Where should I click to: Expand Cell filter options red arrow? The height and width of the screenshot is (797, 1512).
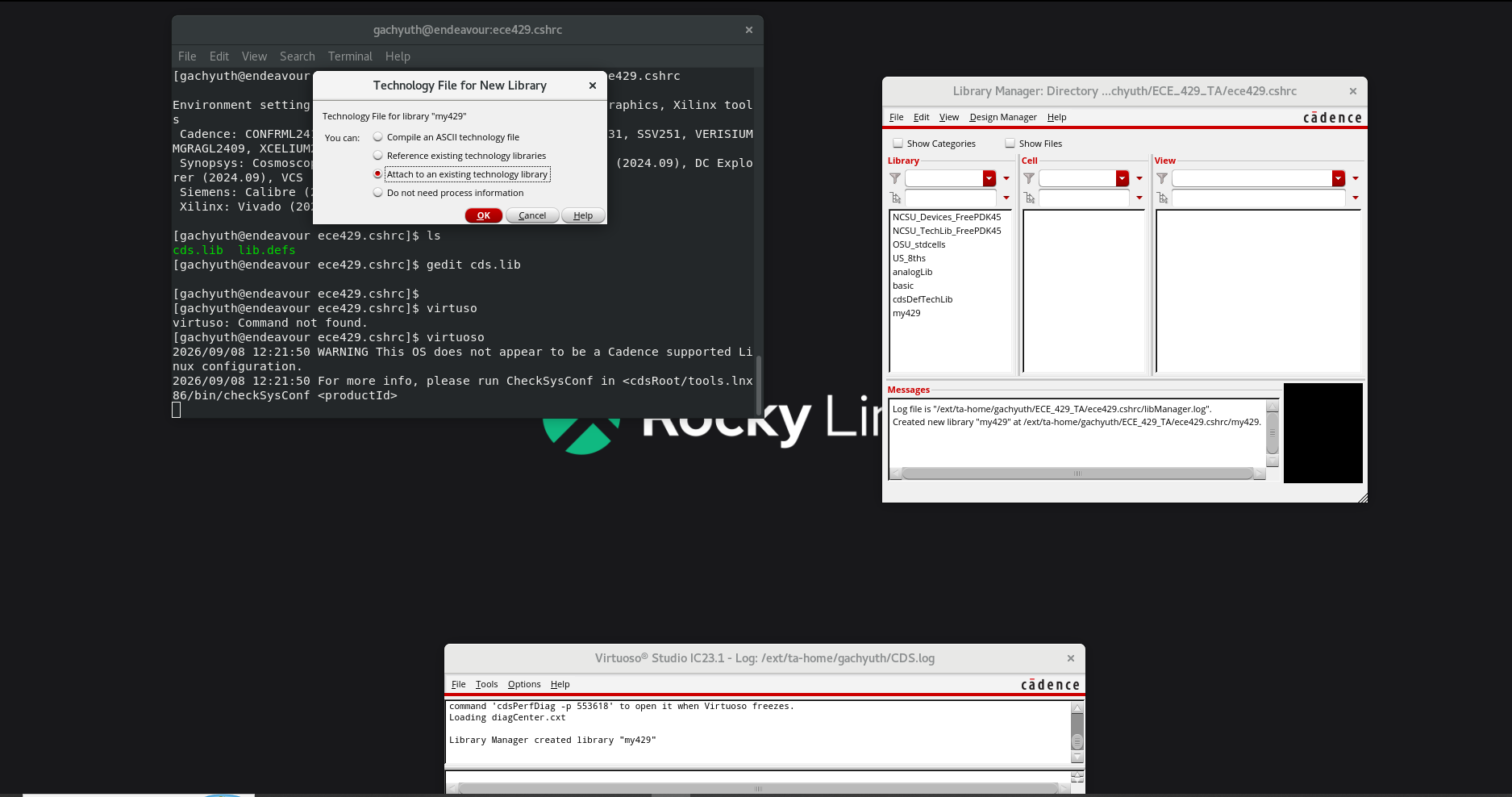tap(1139, 178)
